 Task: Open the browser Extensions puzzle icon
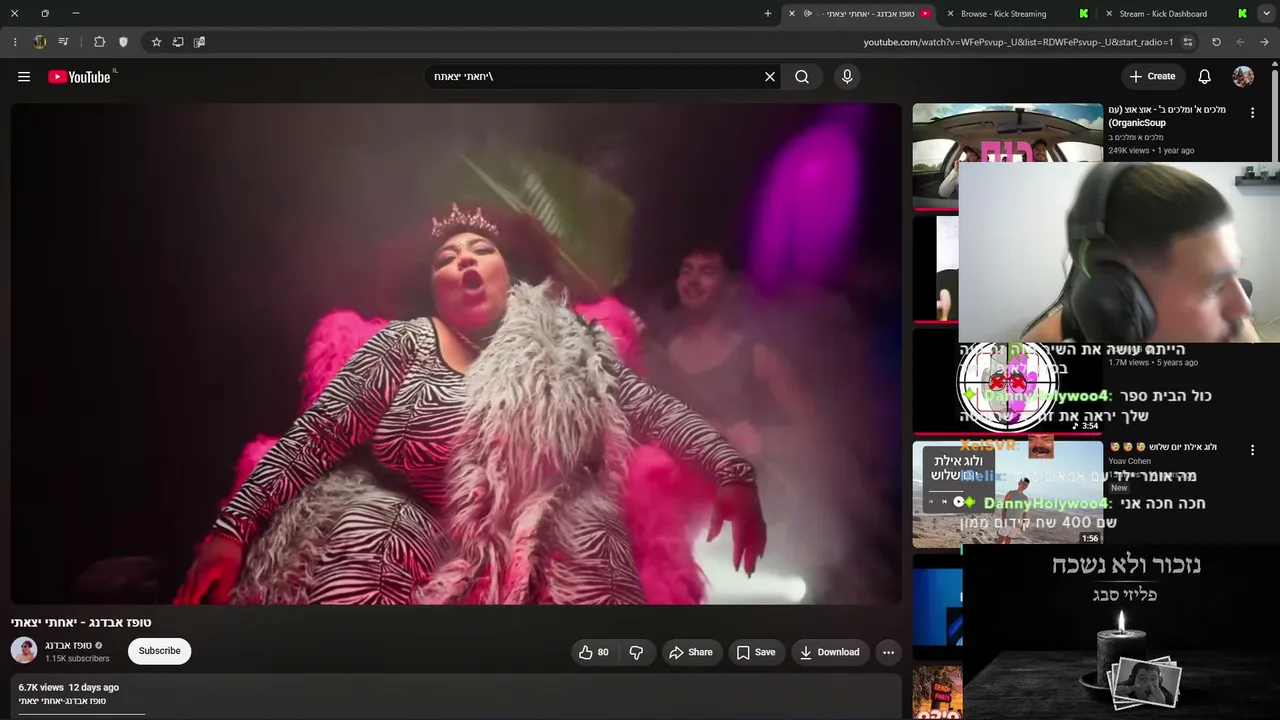pos(99,42)
